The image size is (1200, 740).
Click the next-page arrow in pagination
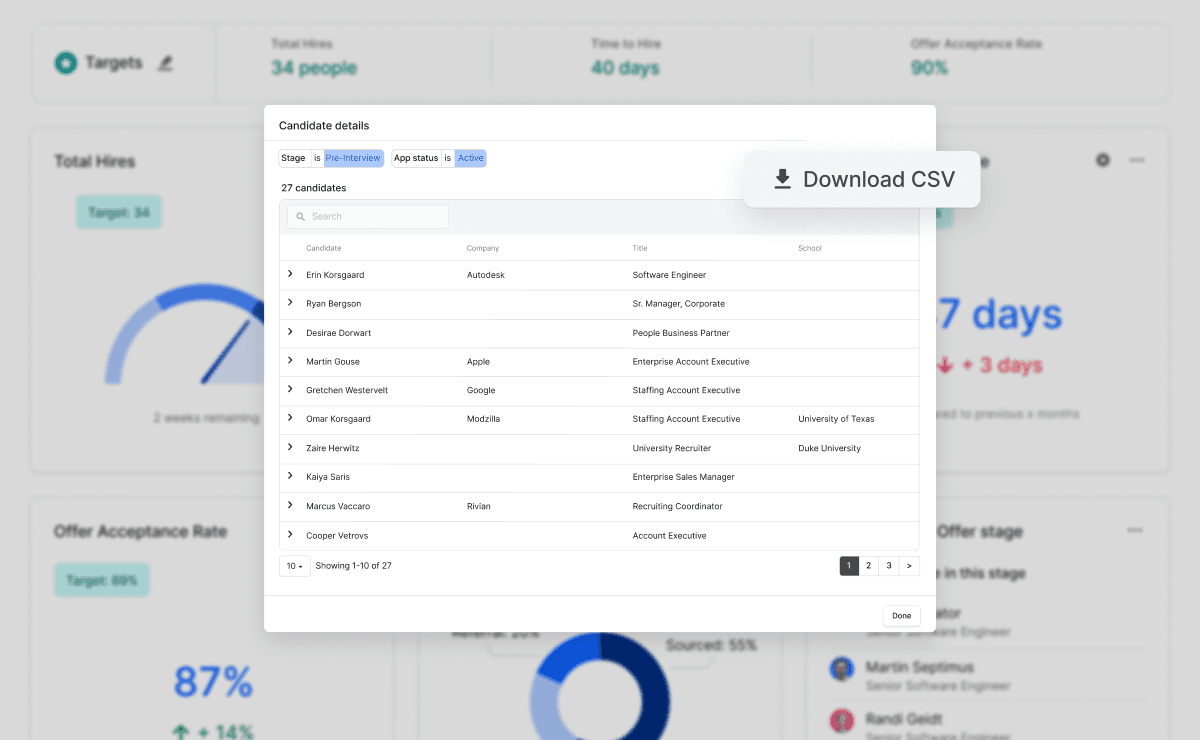coord(909,565)
